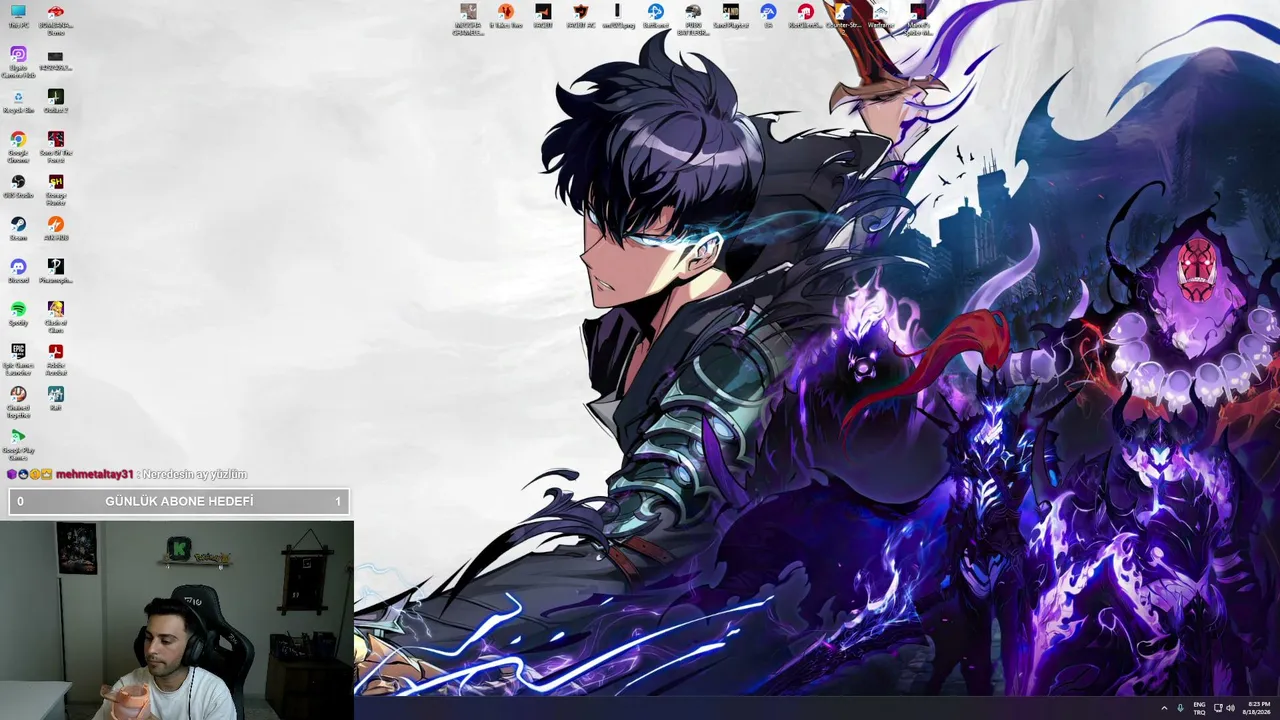This screenshot has width=1280, height=720.
Task: Click the Marvel's Spider-Man shortcut
Action: point(918,19)
